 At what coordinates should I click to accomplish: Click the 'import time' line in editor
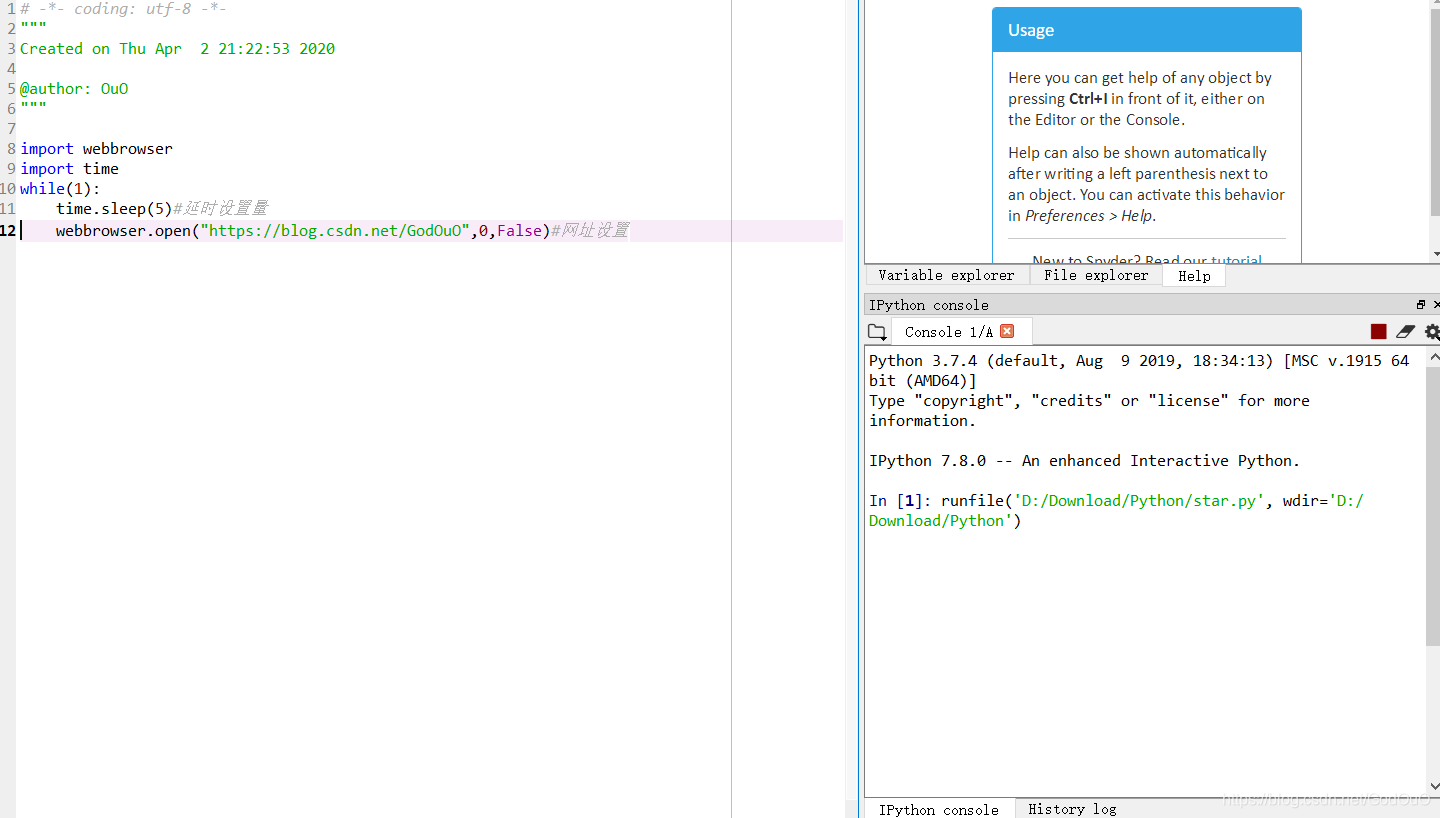pyautogui.click(x=69, y=169)
